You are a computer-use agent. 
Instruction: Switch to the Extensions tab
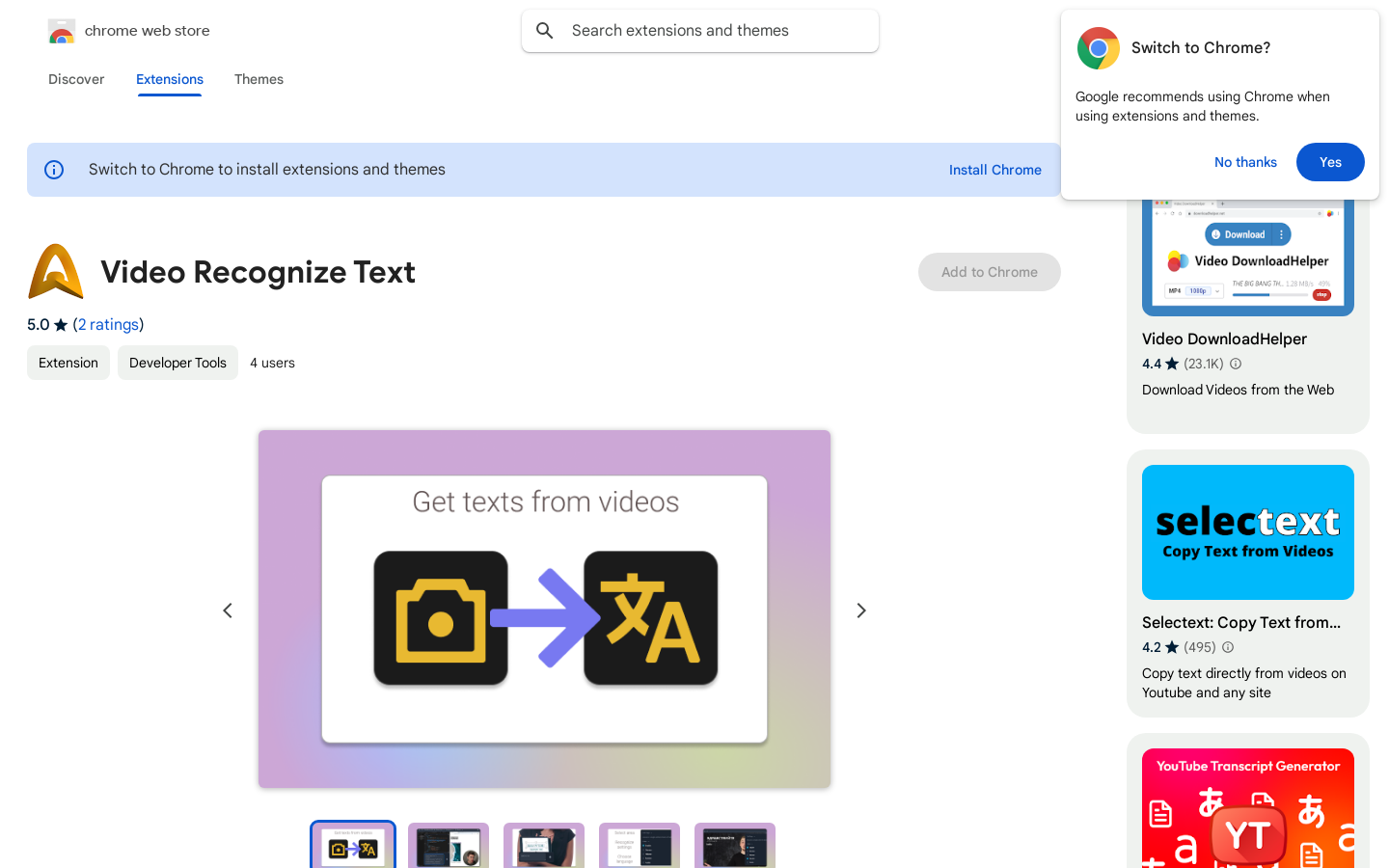(x=170, y=79)
